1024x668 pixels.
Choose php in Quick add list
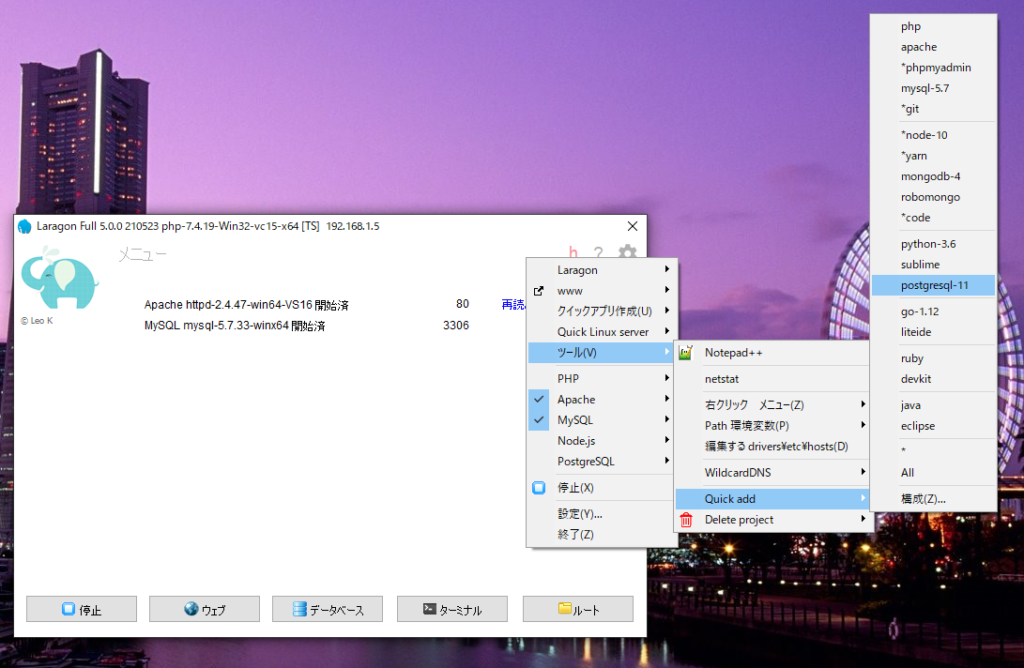coord(933,26)
